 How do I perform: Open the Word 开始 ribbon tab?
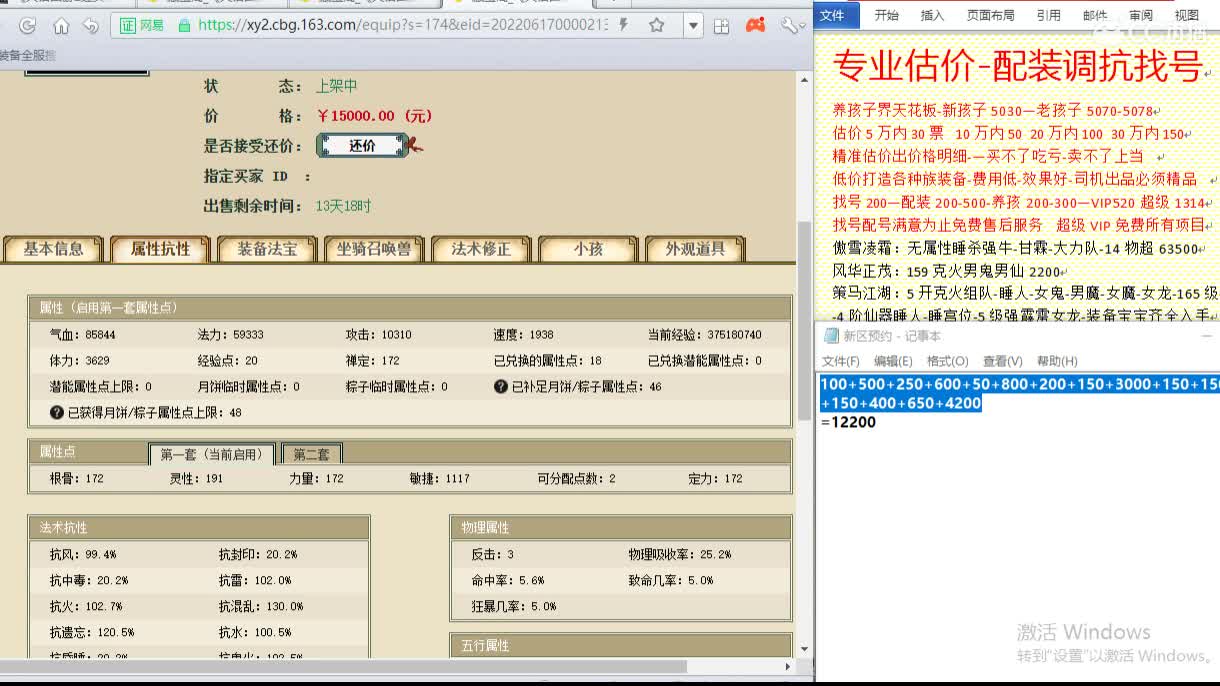(x=886, y=15)
